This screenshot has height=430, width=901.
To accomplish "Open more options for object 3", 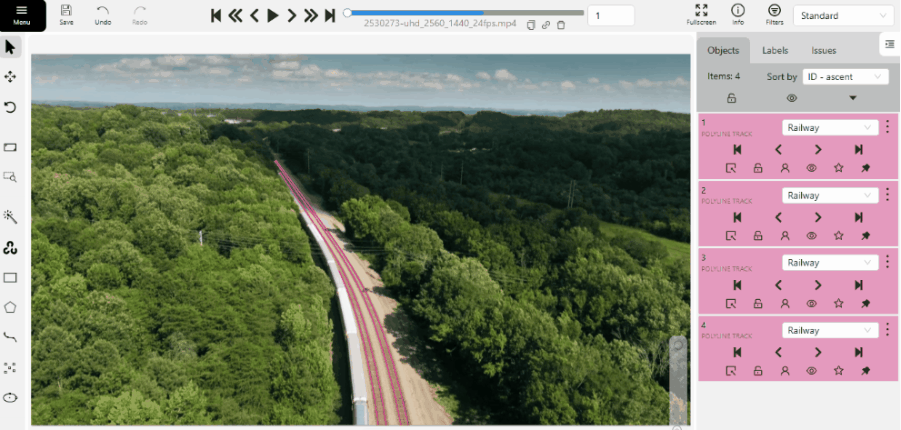I will pos(888,262).
